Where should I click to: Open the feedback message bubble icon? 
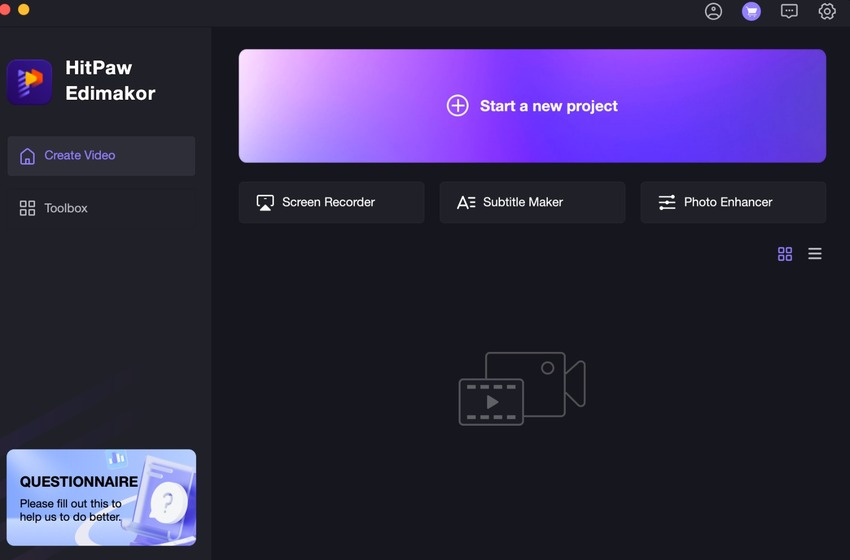tap(789, 11)
